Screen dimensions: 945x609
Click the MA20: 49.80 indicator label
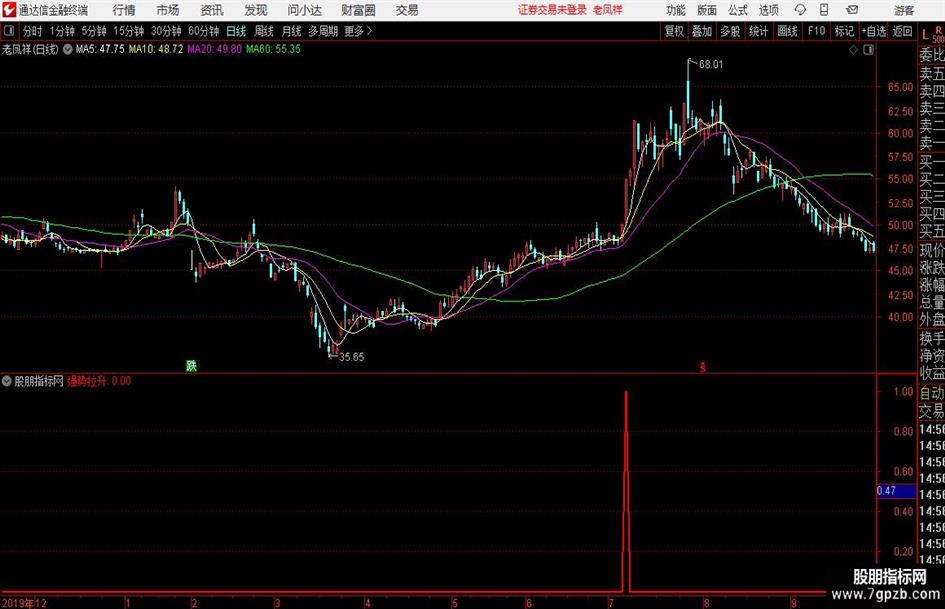(214, 49)
